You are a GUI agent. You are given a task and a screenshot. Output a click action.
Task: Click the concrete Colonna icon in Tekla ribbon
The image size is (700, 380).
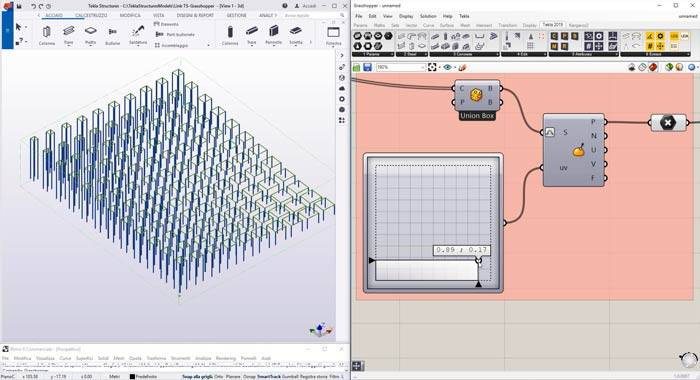coord(230,34)
